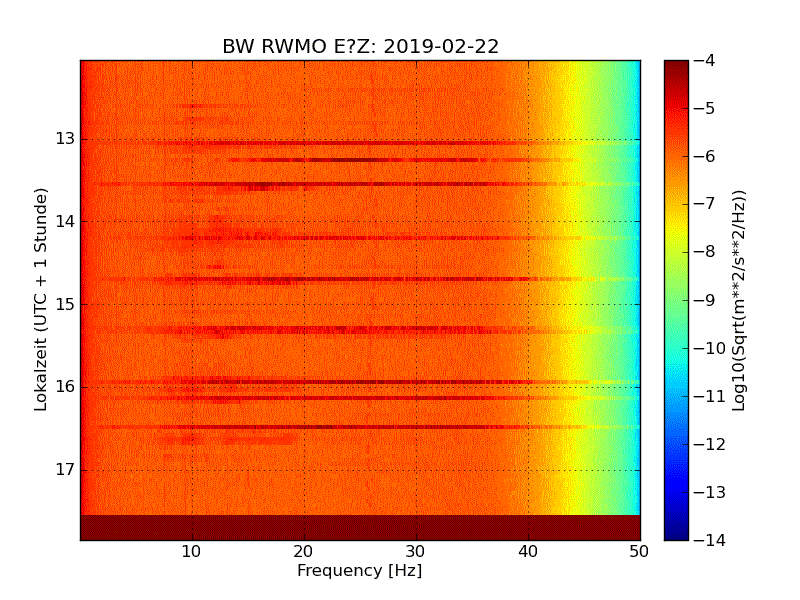Click colorbar tick label −13
The height and width of the screenshot is (600, 800).
point(710,492)
